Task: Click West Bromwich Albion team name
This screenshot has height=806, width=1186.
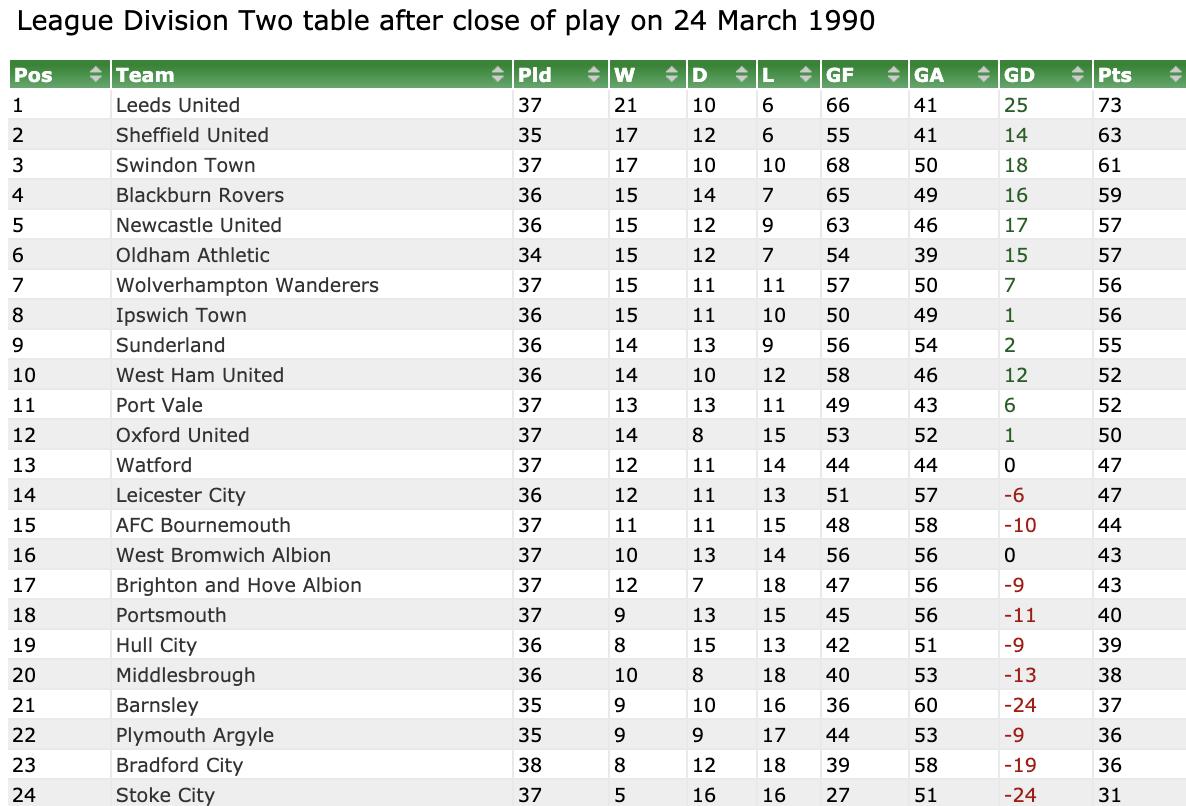Action: tap(223, 555)
